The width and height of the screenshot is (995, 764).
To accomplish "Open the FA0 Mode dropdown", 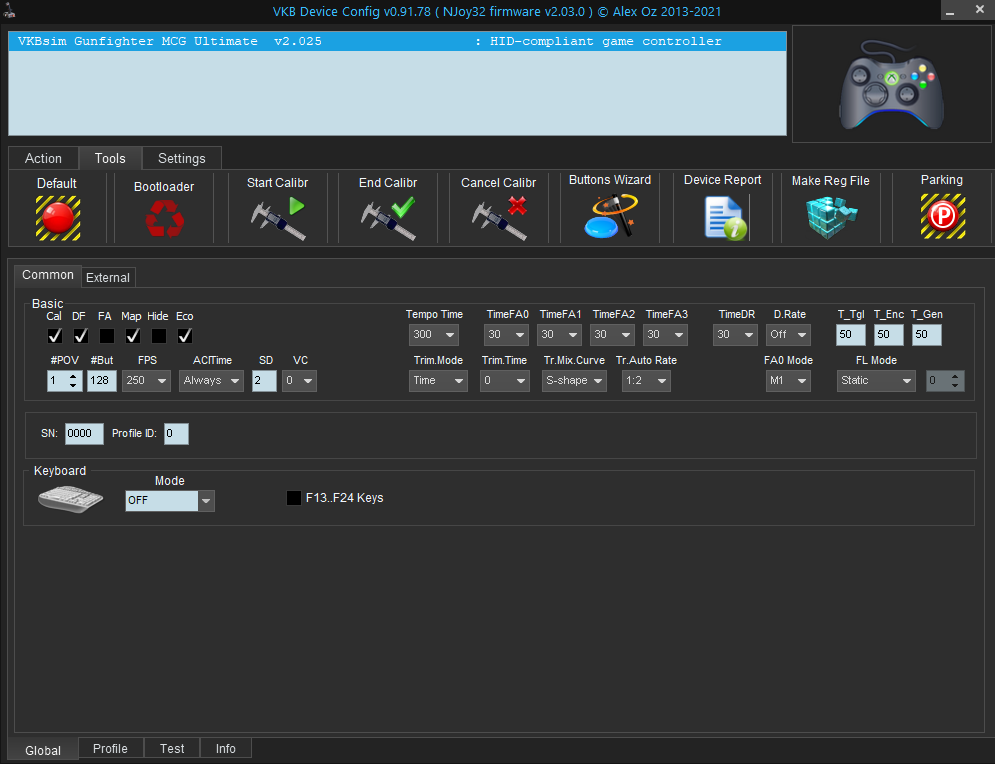I will [788, 381].
